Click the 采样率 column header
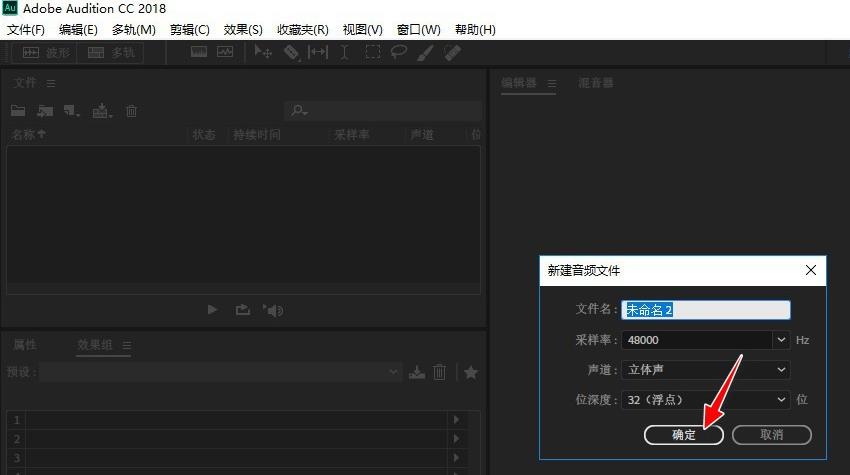Viewport: 850px width, 475px height. pos(352,134)
